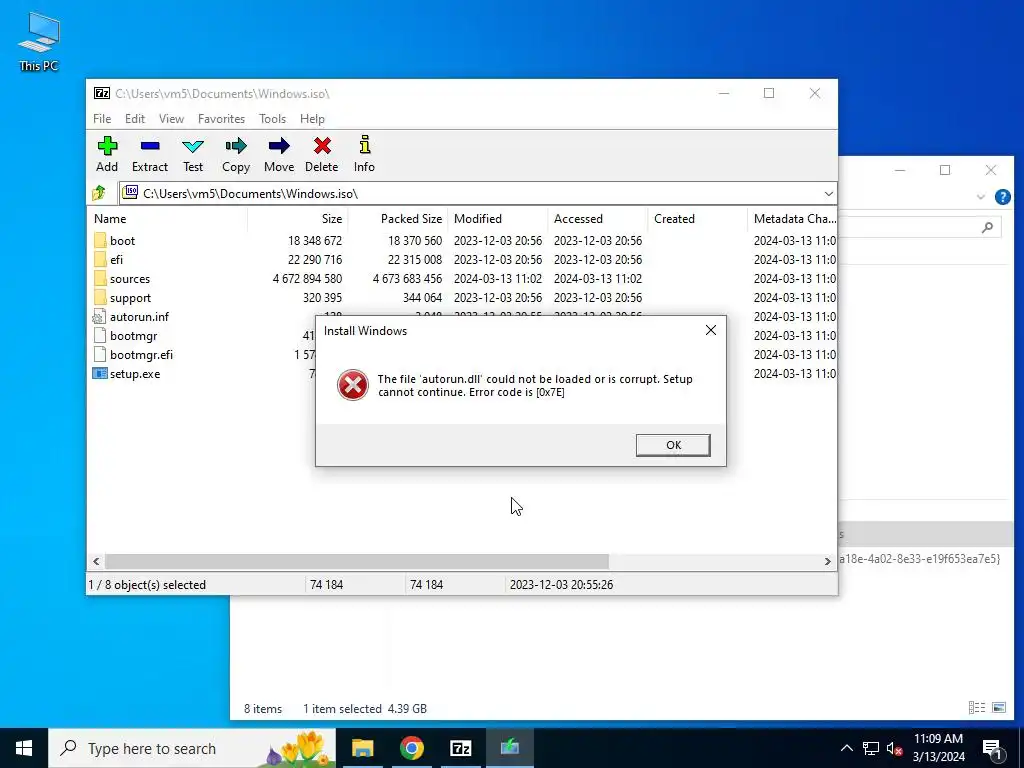Viewport: 1024px width, 768px height.
Task: Click the Move toolbar icon
Action: tap(279, 146)
